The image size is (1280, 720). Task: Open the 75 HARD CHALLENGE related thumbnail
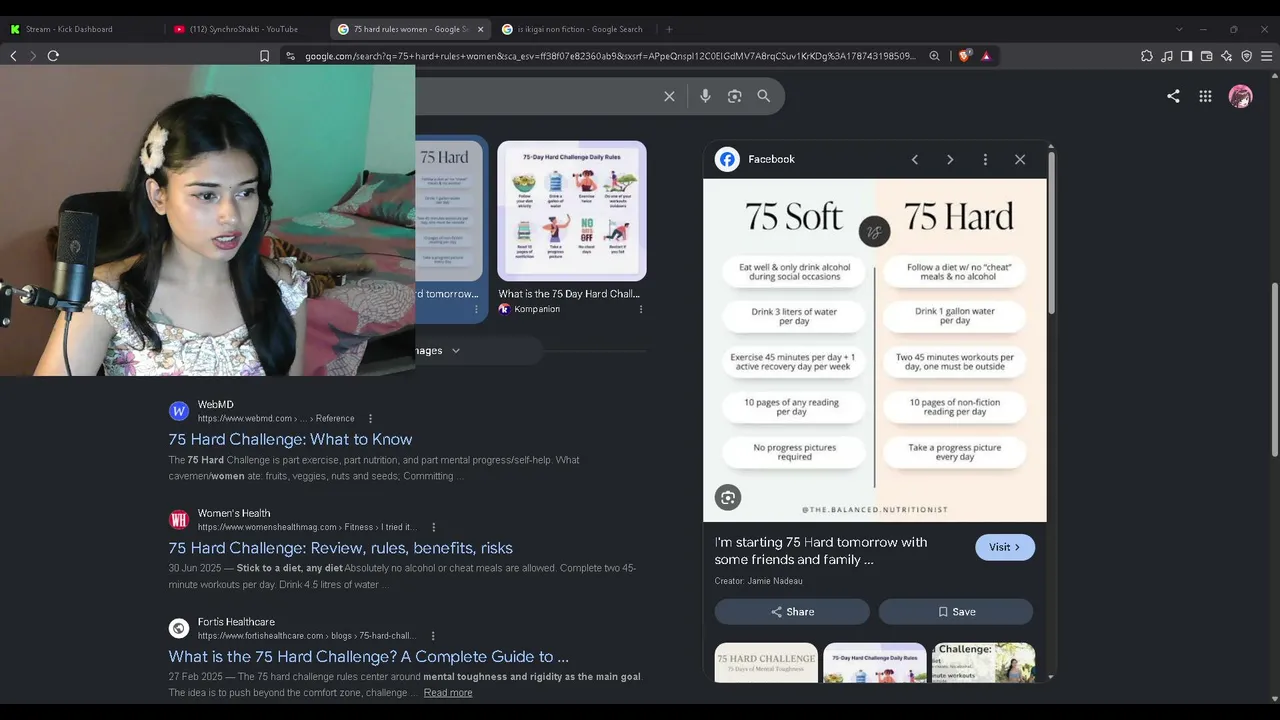(x=766, y=663)
